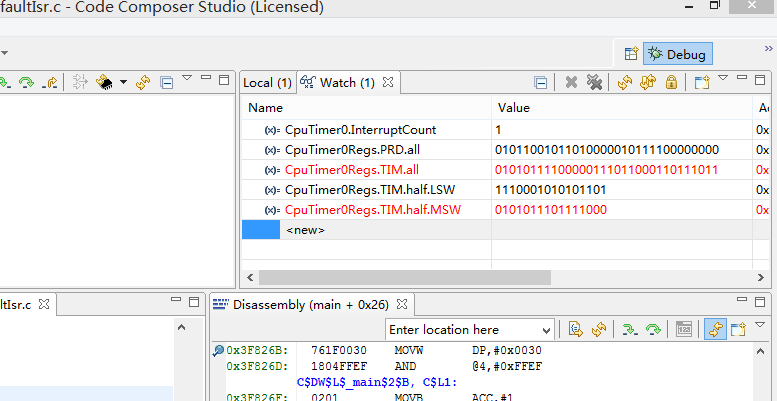Click the Value column header

coord(622,108)
